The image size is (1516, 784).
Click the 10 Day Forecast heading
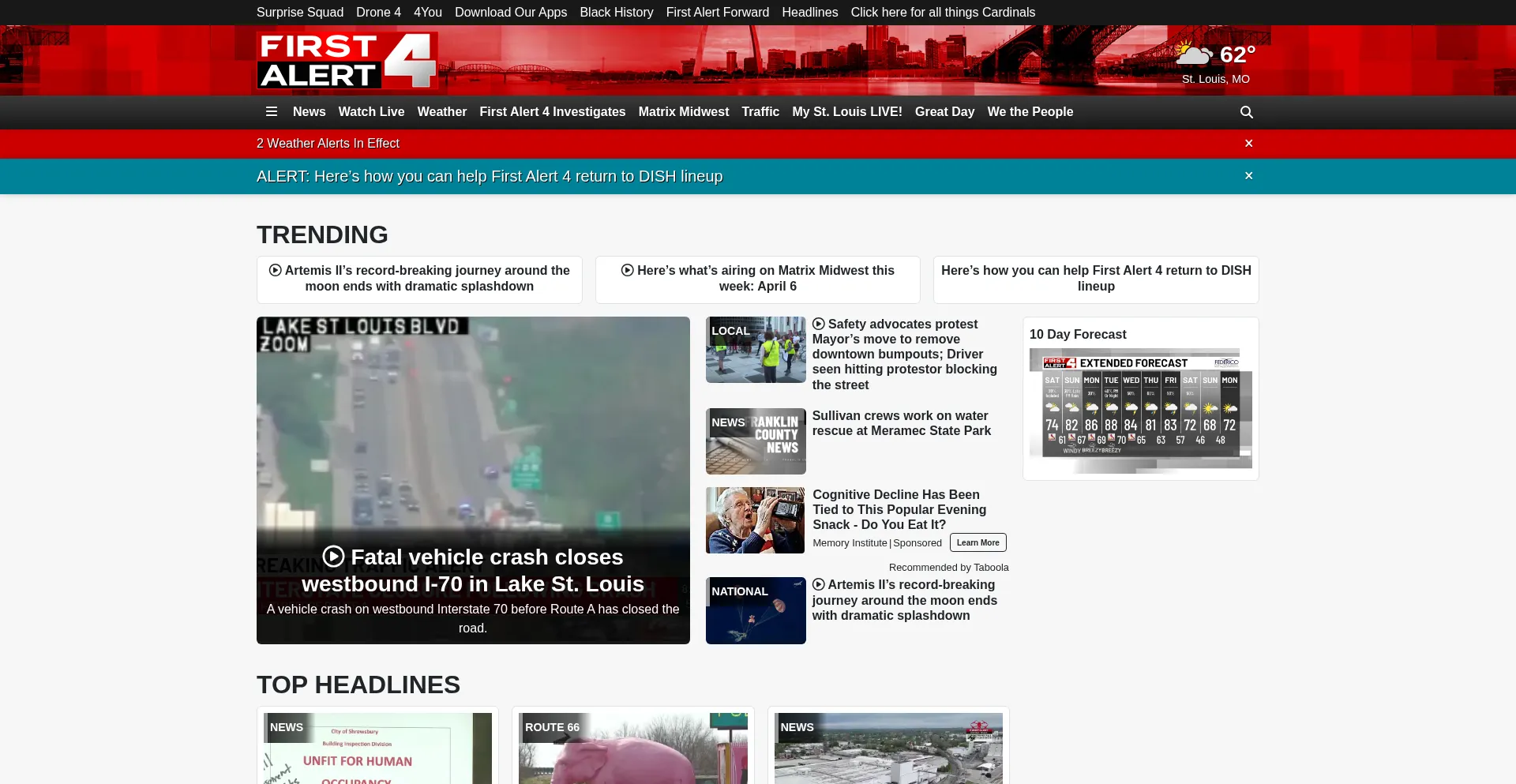coord(1078,335)
